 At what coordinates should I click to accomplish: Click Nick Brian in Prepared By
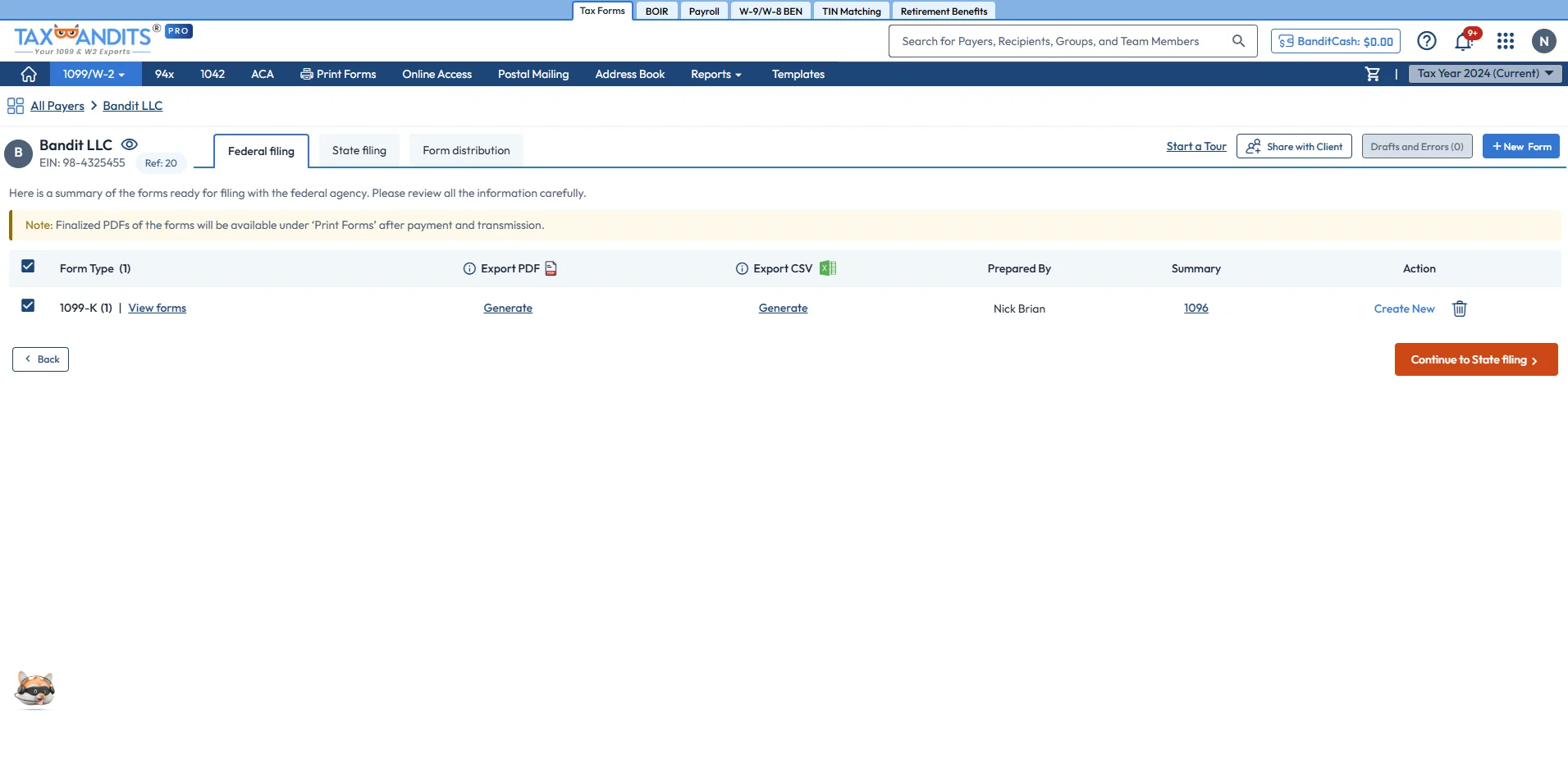pyautogui.click(x=1019, y=309)
